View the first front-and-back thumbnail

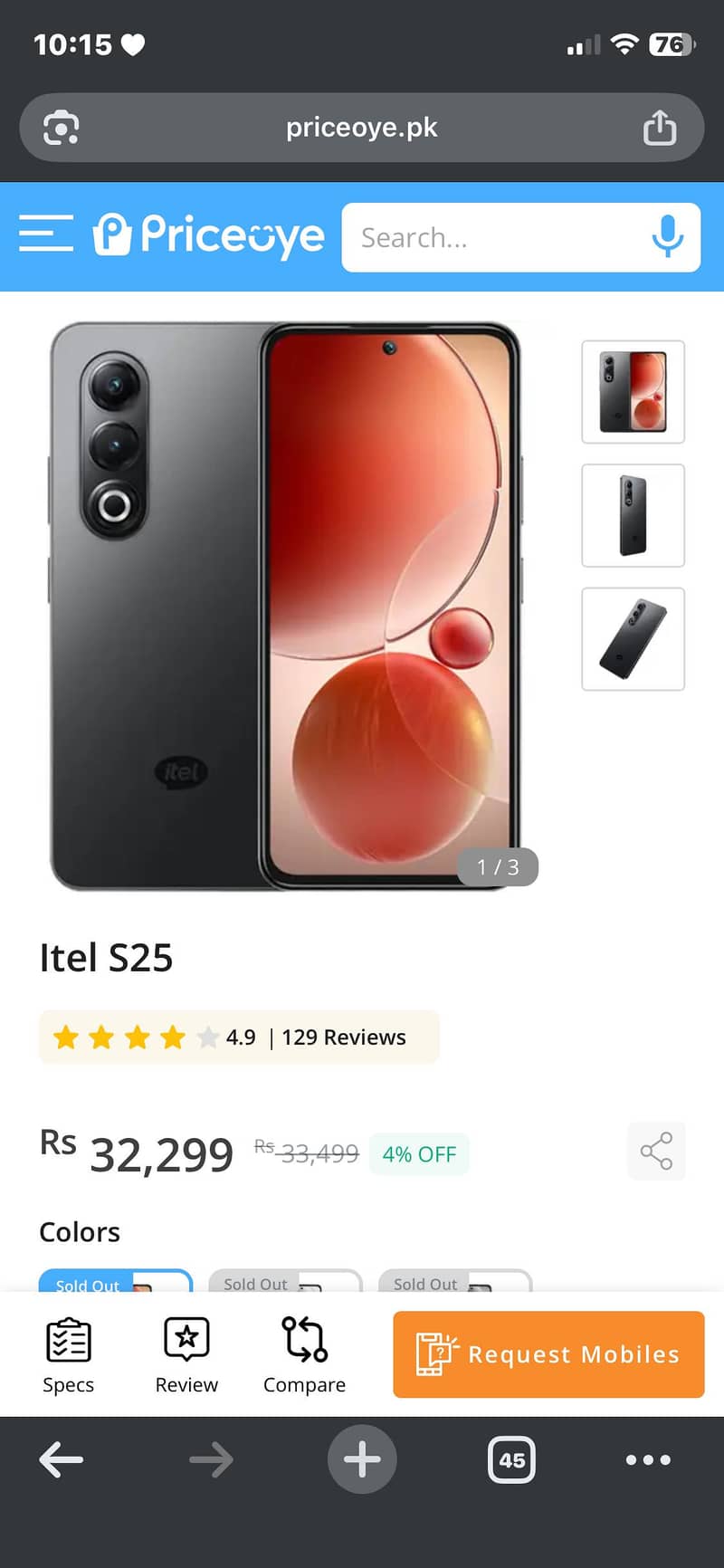pos(633,392)
